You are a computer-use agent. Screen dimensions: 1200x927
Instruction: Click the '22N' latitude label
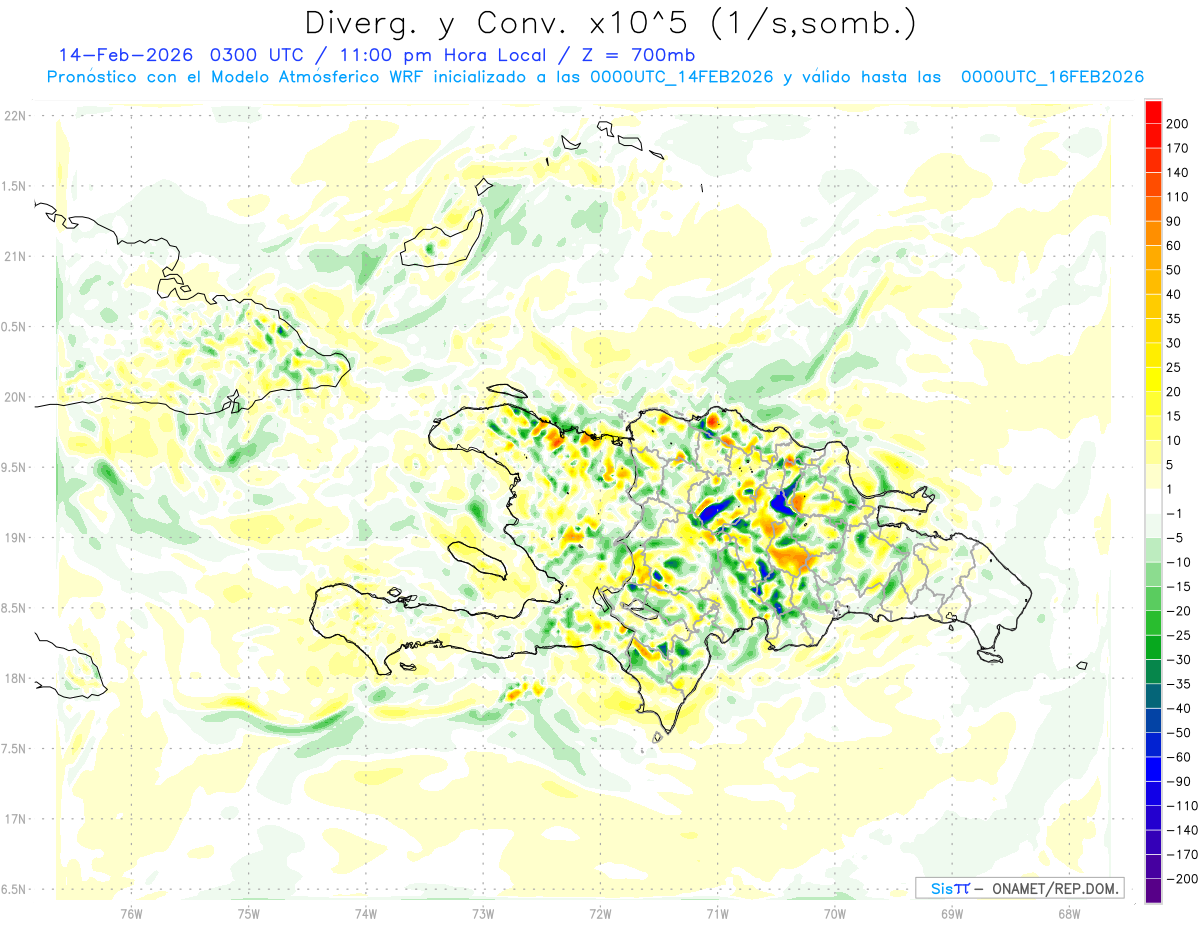tap(15, 116)
